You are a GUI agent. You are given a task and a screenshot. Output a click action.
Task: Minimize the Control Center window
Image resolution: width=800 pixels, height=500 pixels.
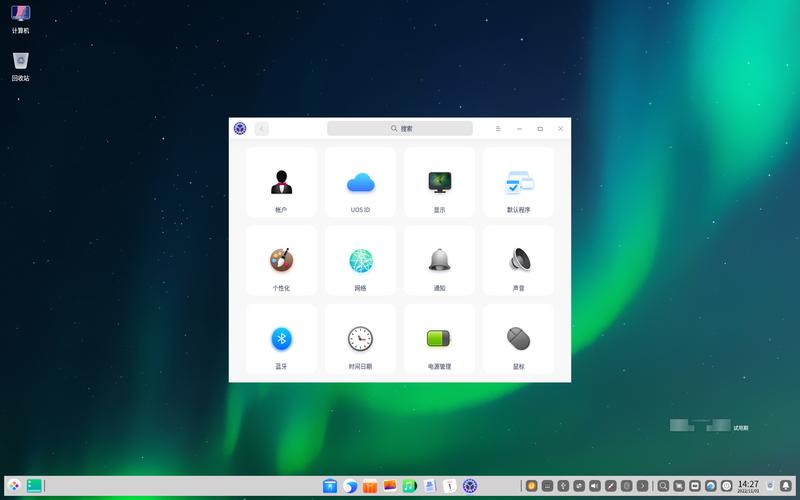coord(519,129)
